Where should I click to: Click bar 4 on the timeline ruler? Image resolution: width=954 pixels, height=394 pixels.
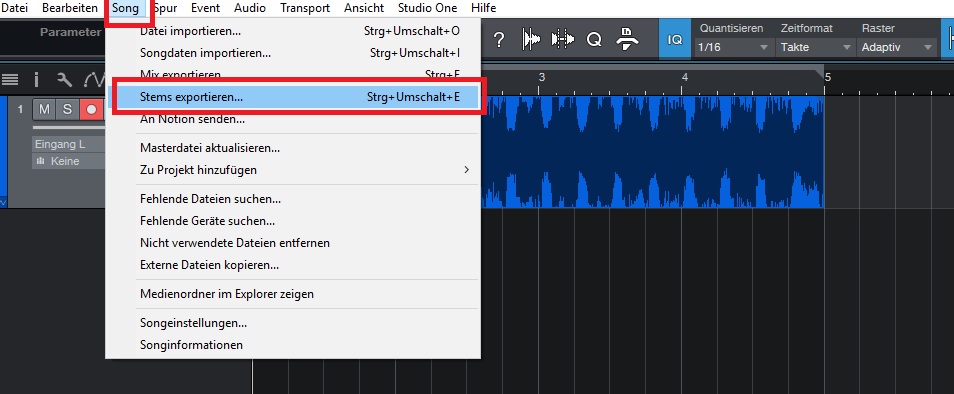[x=684, y=78]
